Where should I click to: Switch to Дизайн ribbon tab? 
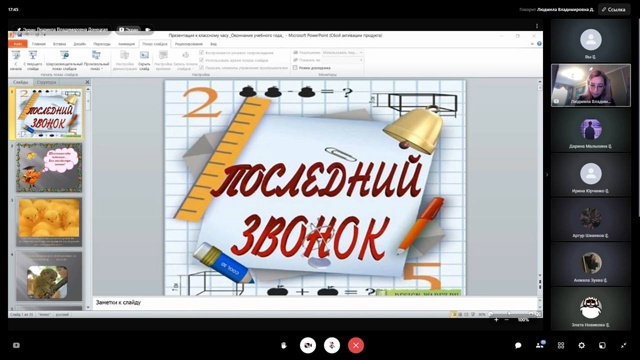pyautogui.click(x=80, y=44)
